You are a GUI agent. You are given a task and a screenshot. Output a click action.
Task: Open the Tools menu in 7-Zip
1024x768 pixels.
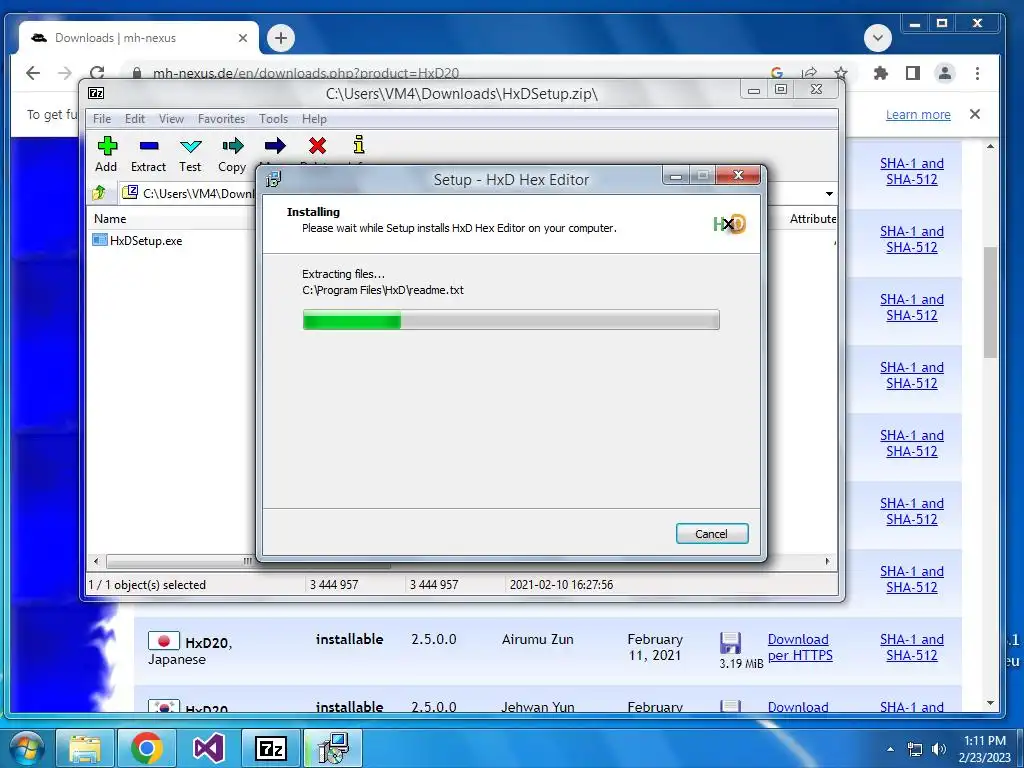(x=273, y=119)
